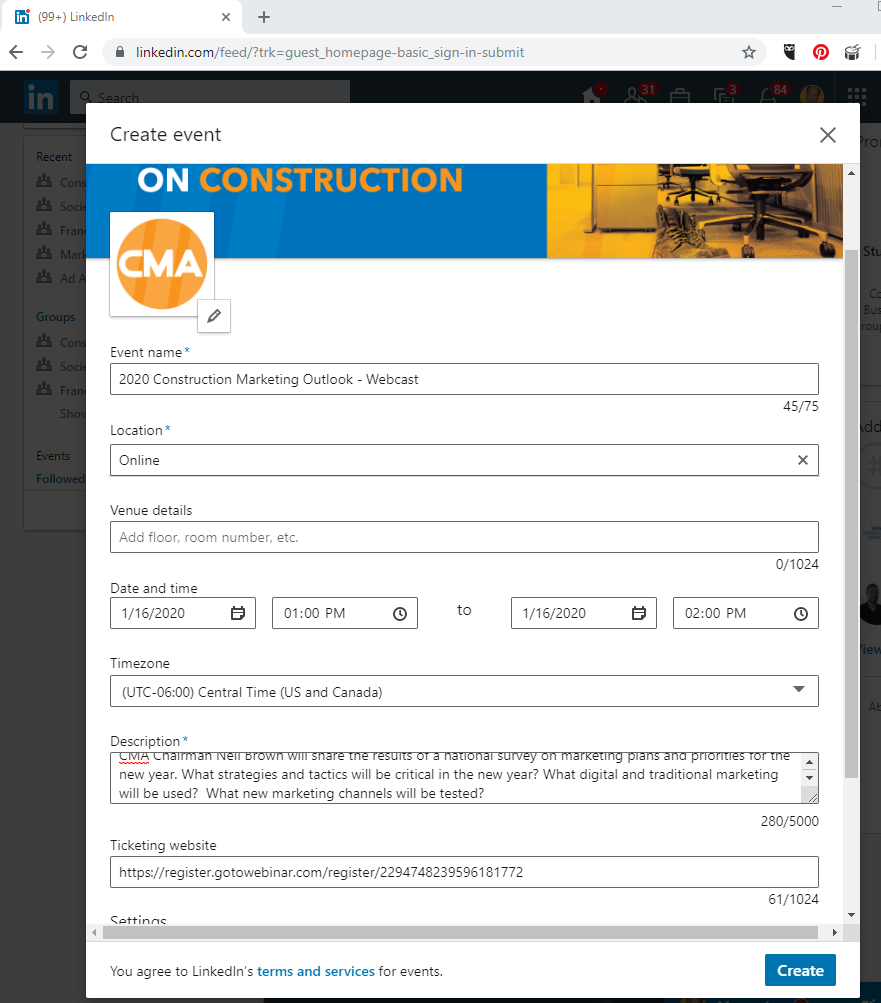This screenshot has height=1003, width=881.
Task: Open the LinkedIn Jobs briefcase icon
Action: pyautogui.click(x=679, y=96)
